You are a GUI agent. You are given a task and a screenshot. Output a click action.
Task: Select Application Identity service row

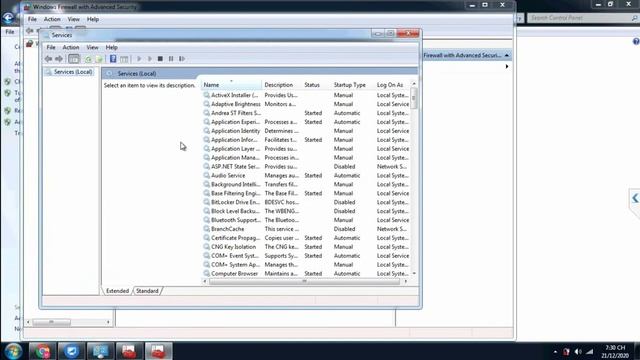pyautogui.click(x=307, y=131)
